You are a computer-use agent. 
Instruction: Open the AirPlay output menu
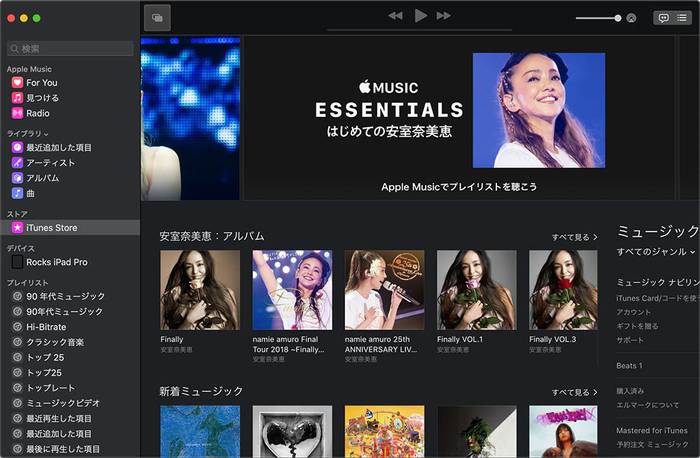pos(631,18)
